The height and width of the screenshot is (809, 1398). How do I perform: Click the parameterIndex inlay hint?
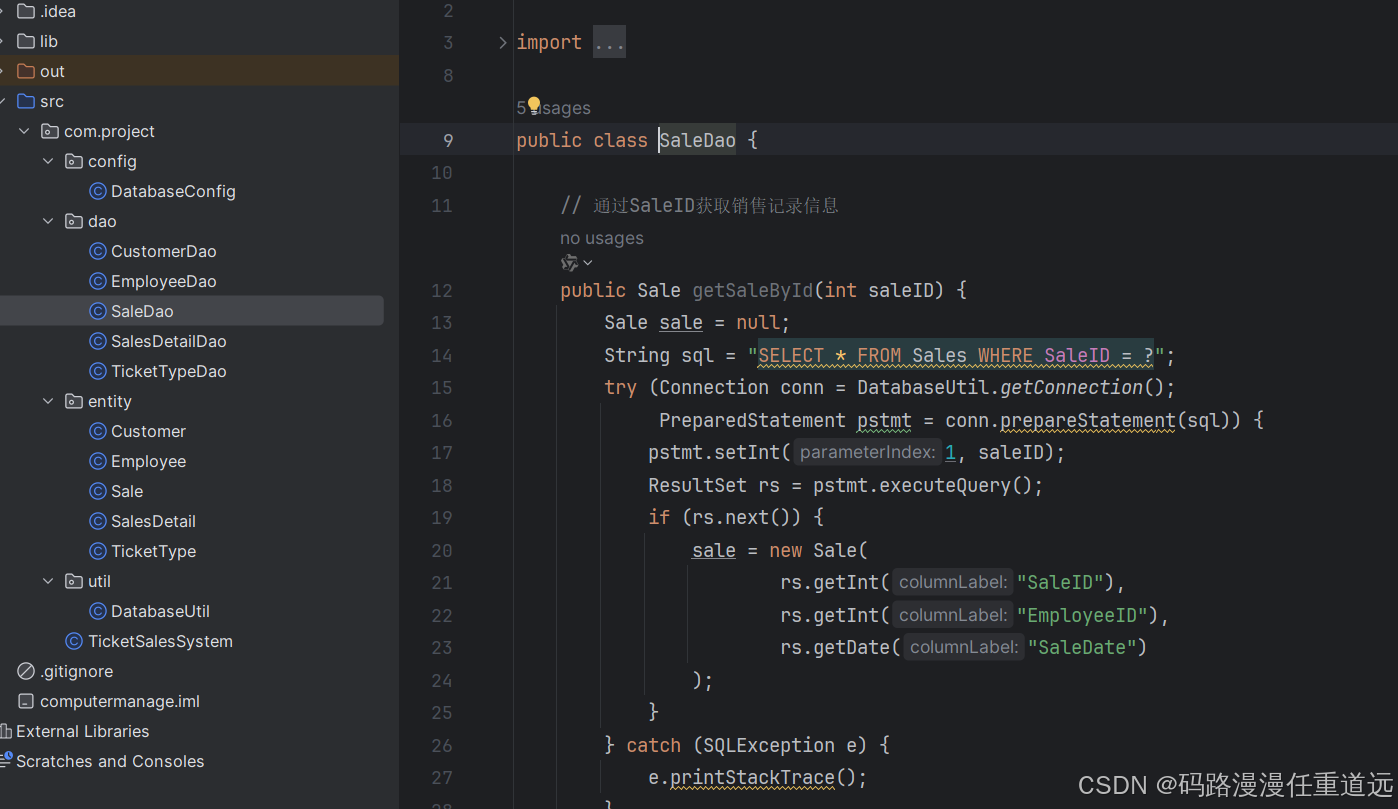point(867,452)
